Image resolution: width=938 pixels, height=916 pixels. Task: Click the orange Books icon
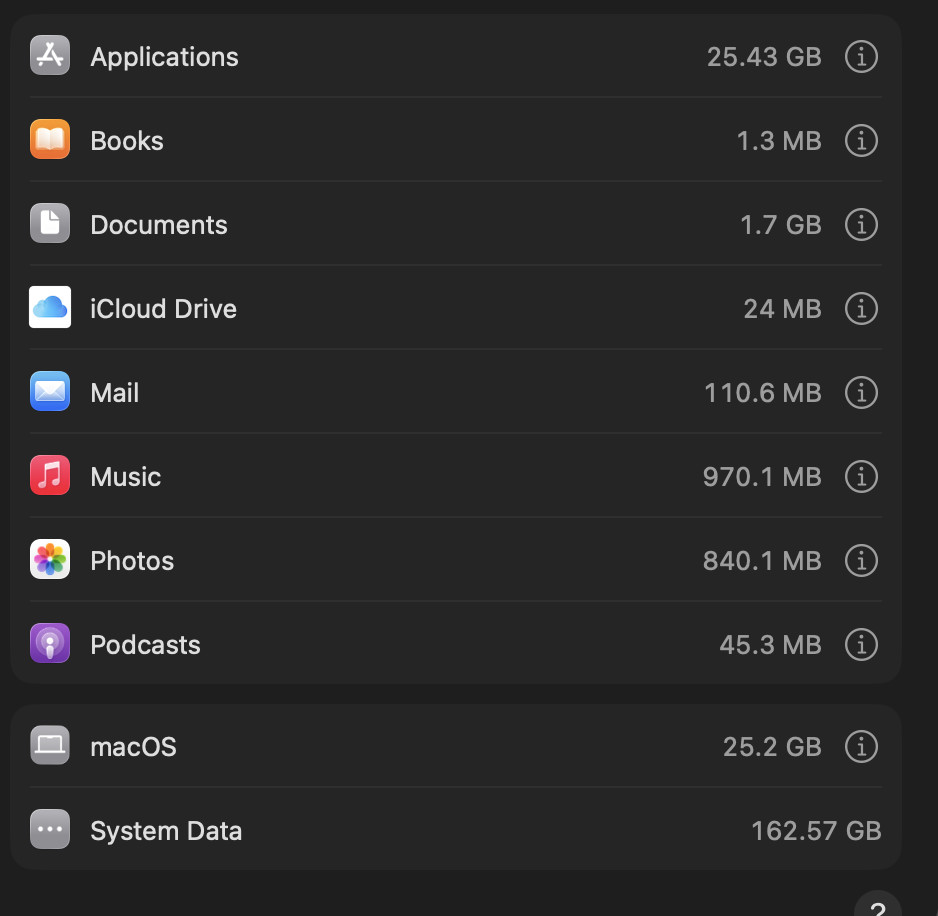click(x=50, y=140)
